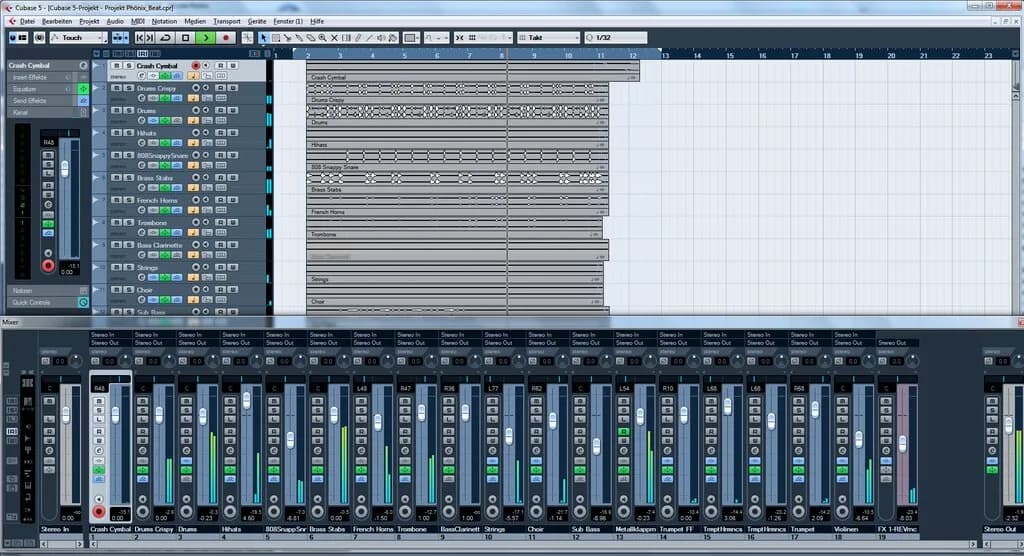Click the Strings mixer channel fader
Viewport: 1024px width, 556px height.
509,436
